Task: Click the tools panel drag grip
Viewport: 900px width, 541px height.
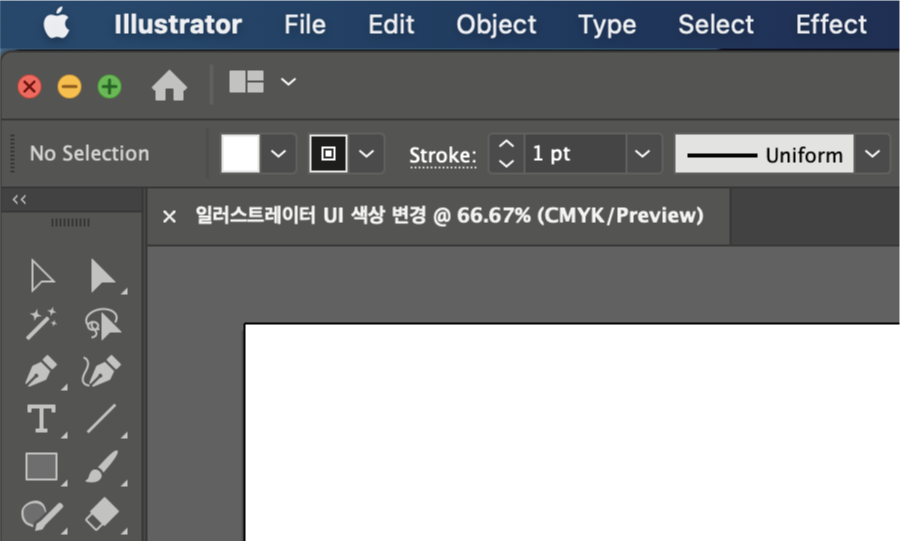Action: [70, 222]
